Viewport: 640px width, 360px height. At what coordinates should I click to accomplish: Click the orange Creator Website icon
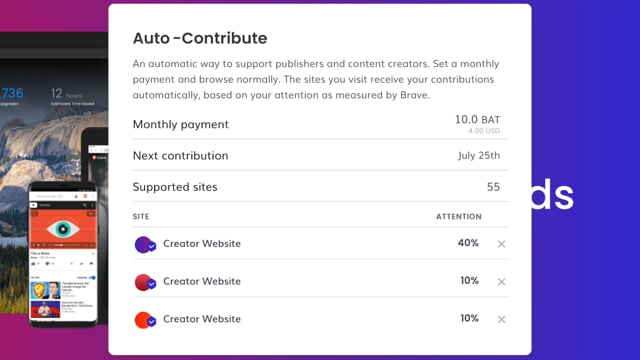(145, 320)
